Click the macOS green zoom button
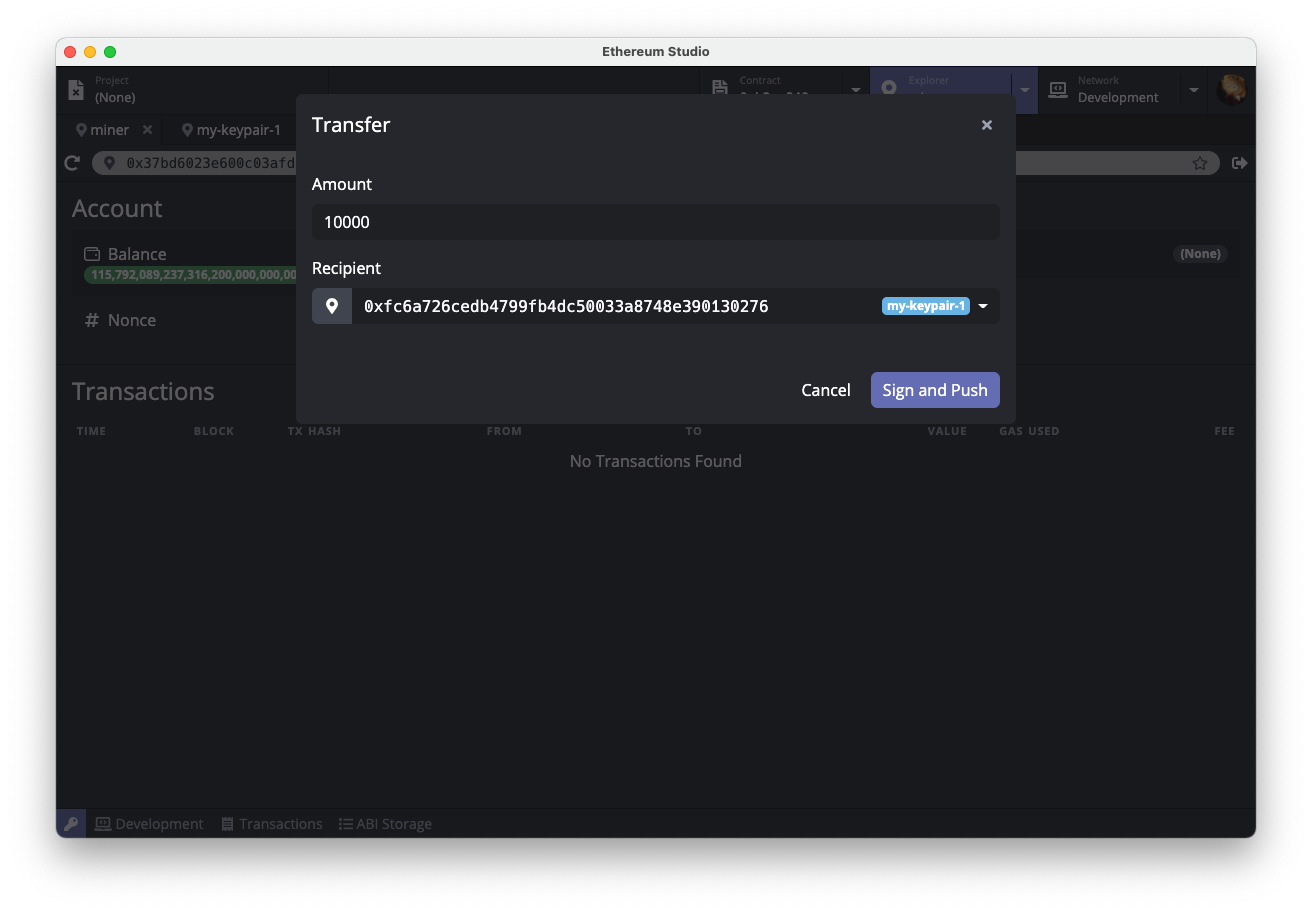1312x912 pixels. 110,52
